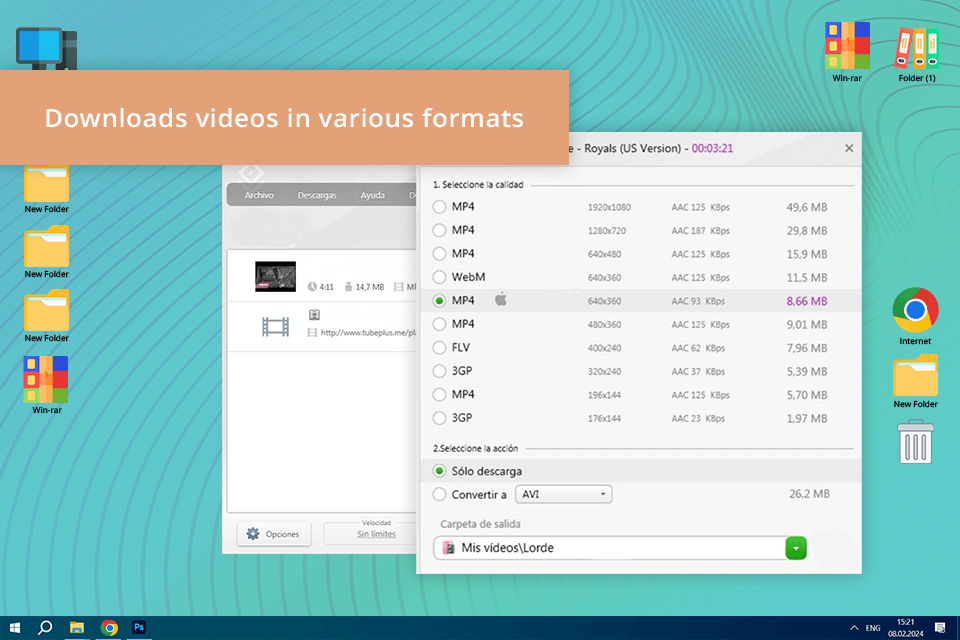Close the quality selection dialog
960x640 pixels.
click(x=849, y=148)
